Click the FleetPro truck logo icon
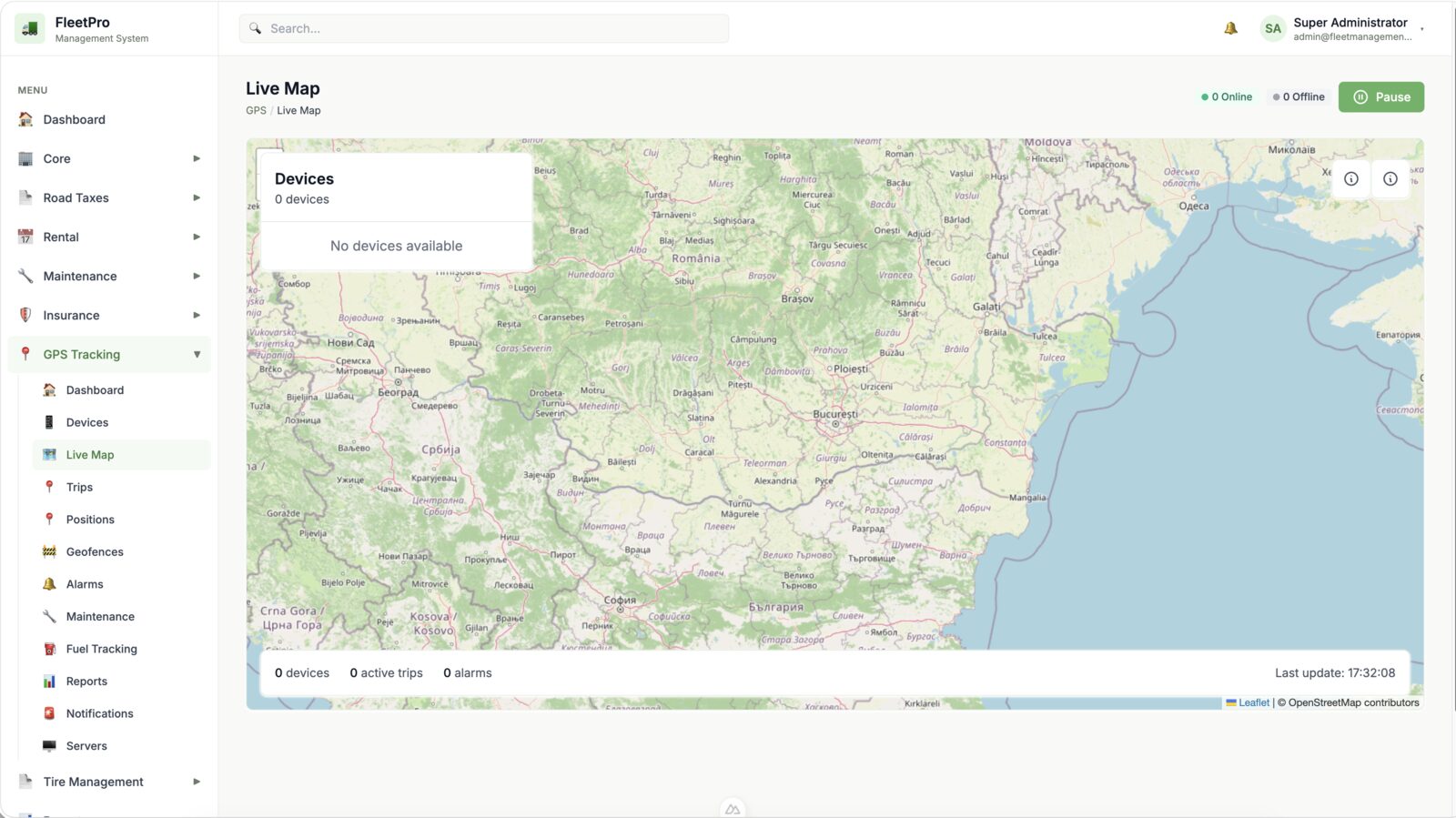The image size is (1456, 818). [x=29, y=28]
